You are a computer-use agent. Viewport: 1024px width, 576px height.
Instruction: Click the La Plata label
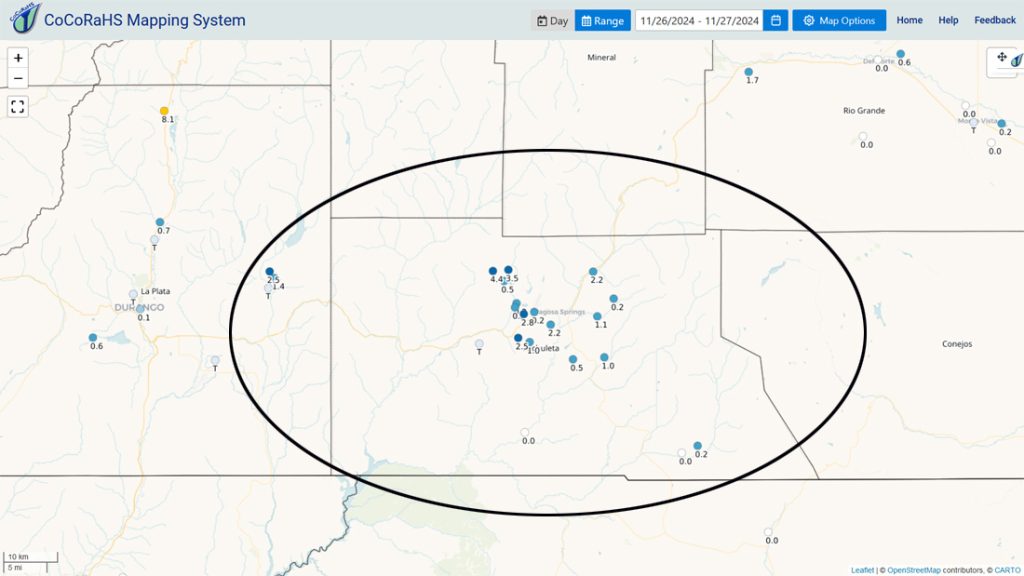tap(155, 291)
